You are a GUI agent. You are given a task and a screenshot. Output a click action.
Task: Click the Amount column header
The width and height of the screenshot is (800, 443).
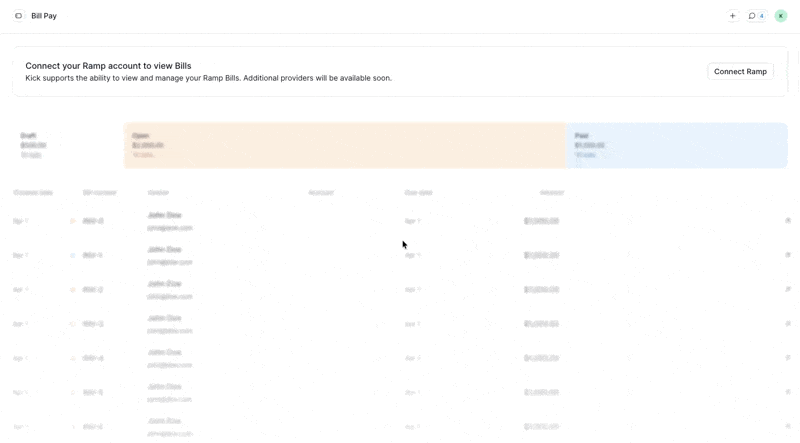[551, 192]
